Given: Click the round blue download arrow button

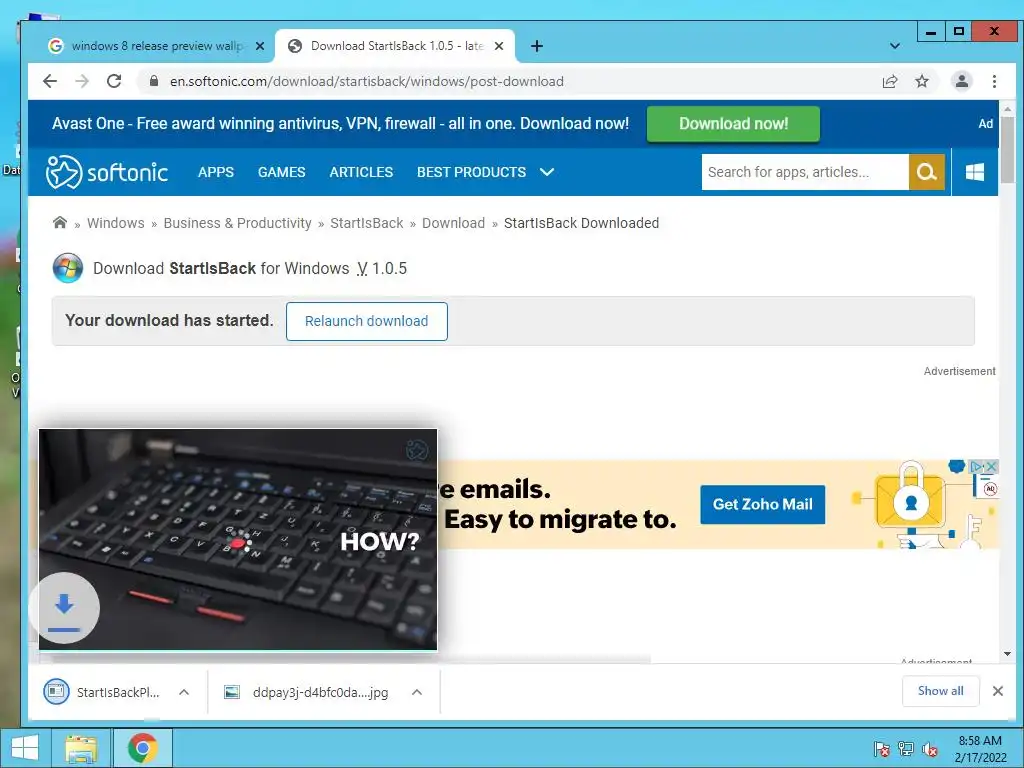Looking at the screenshot, I should (64, 608).
